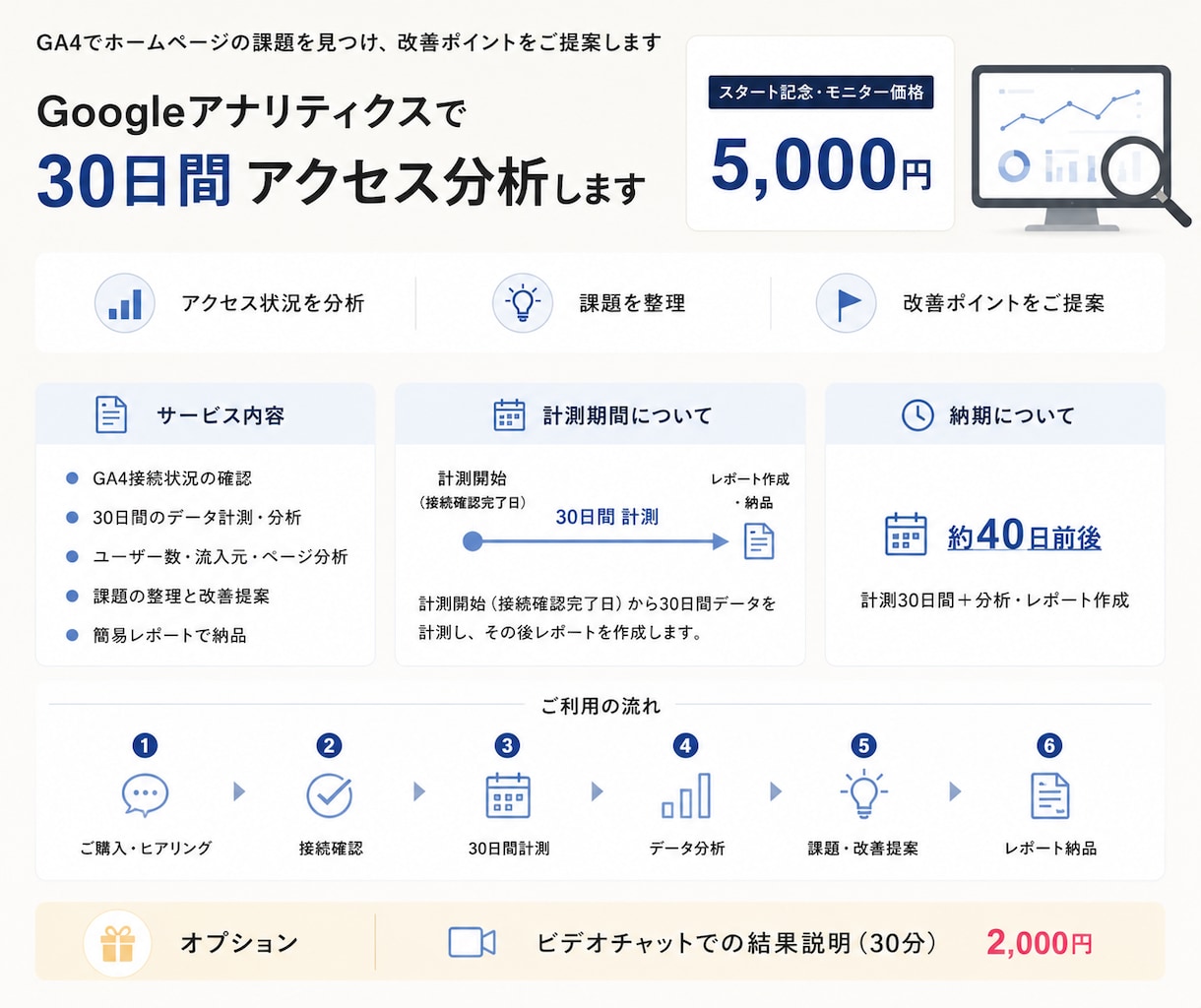Image resolution: width=1201 pixels, height=1008 pixels.
Task: Click the flag icon beside 改善ポイントをご提案
Action: click(x=847, y=303)
